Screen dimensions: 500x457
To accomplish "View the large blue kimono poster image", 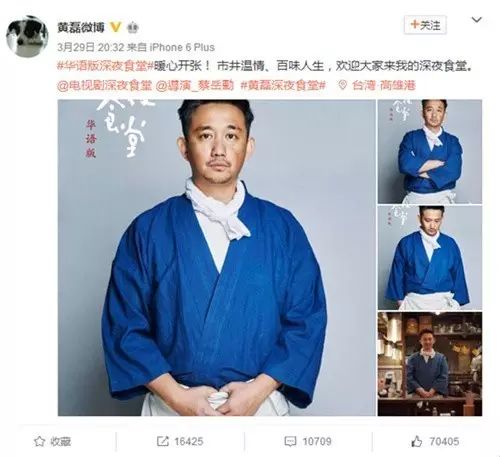I will coord(217,258).
